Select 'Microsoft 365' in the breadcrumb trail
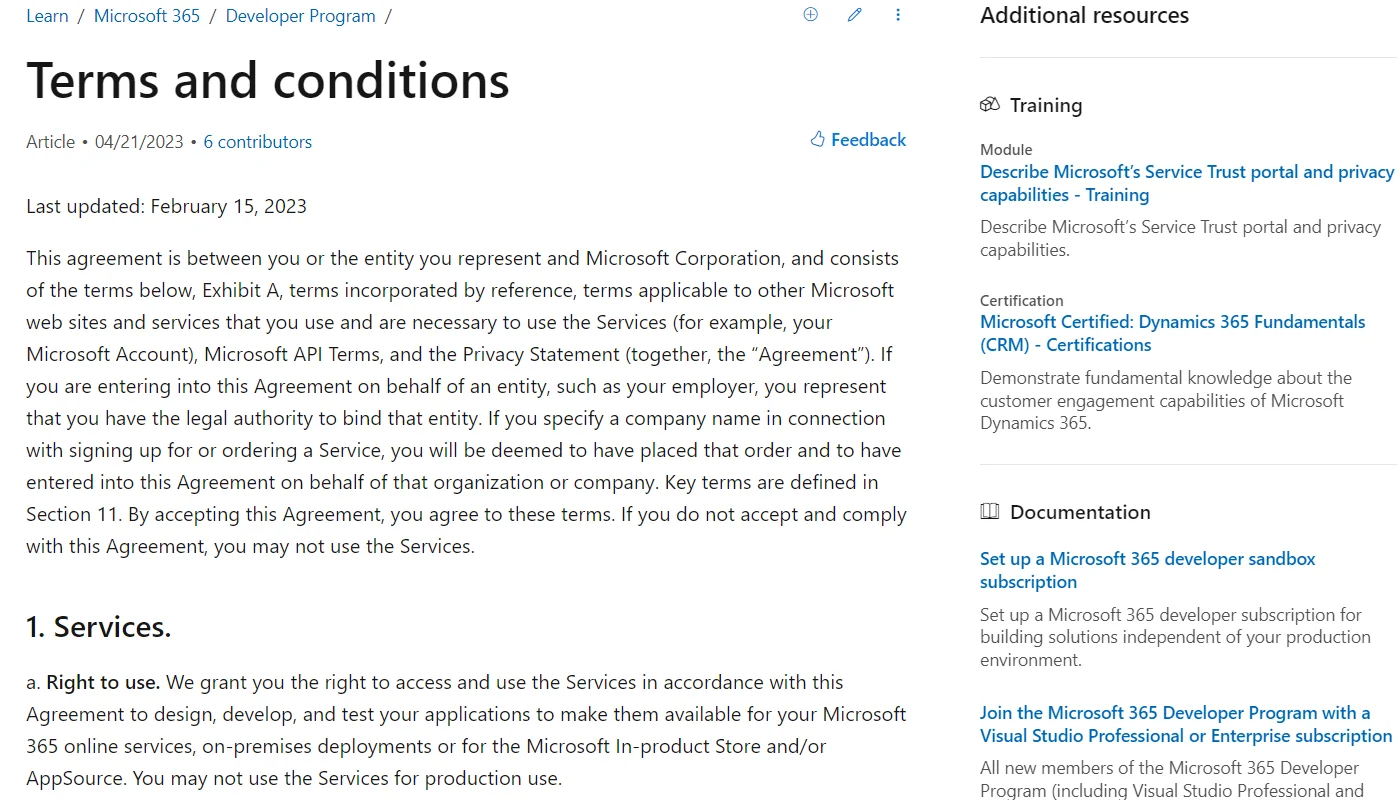Screen dimensions: 1400x800 pyautogui.click(x=146, y=15)
